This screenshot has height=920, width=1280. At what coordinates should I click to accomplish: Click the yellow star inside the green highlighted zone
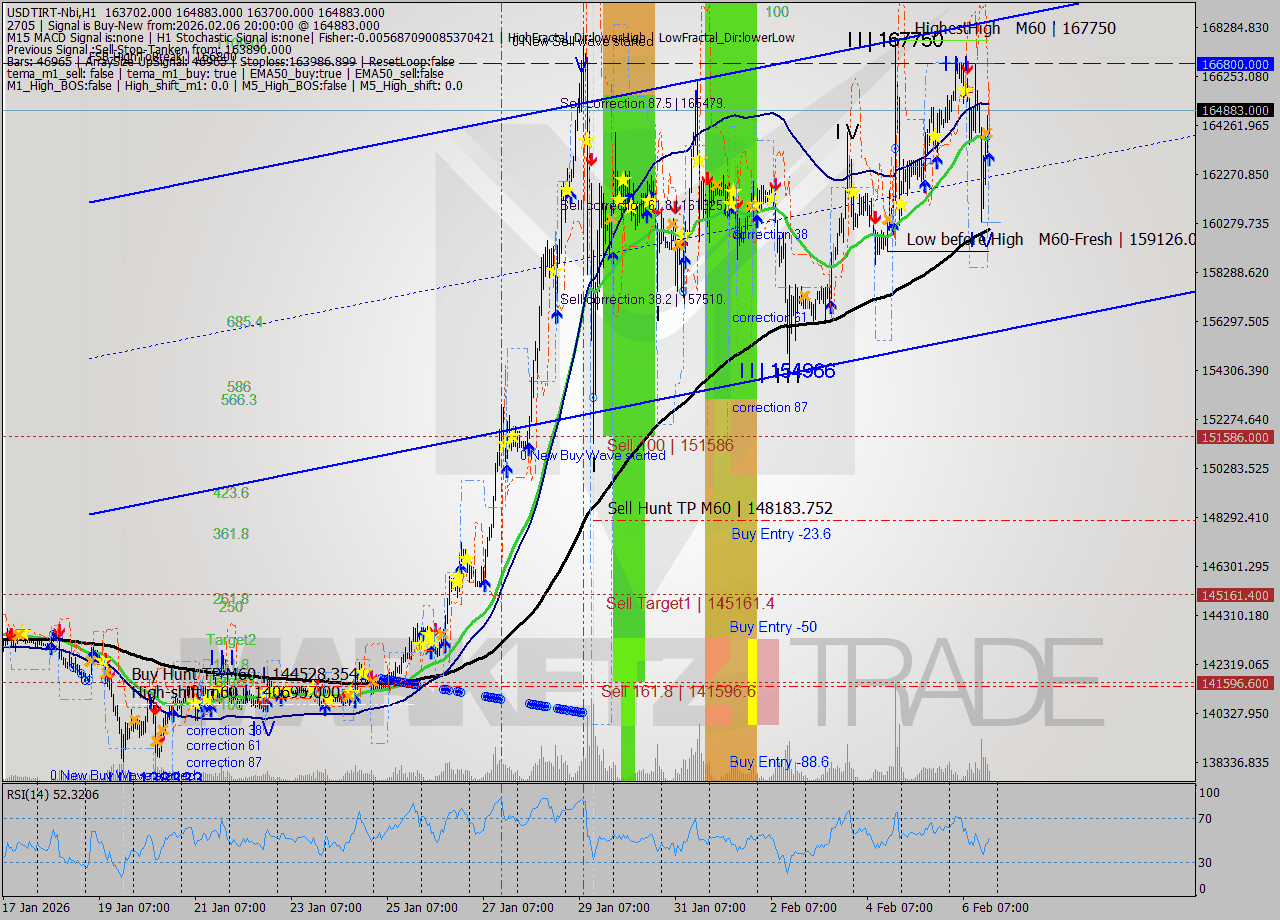click(623, 179)
